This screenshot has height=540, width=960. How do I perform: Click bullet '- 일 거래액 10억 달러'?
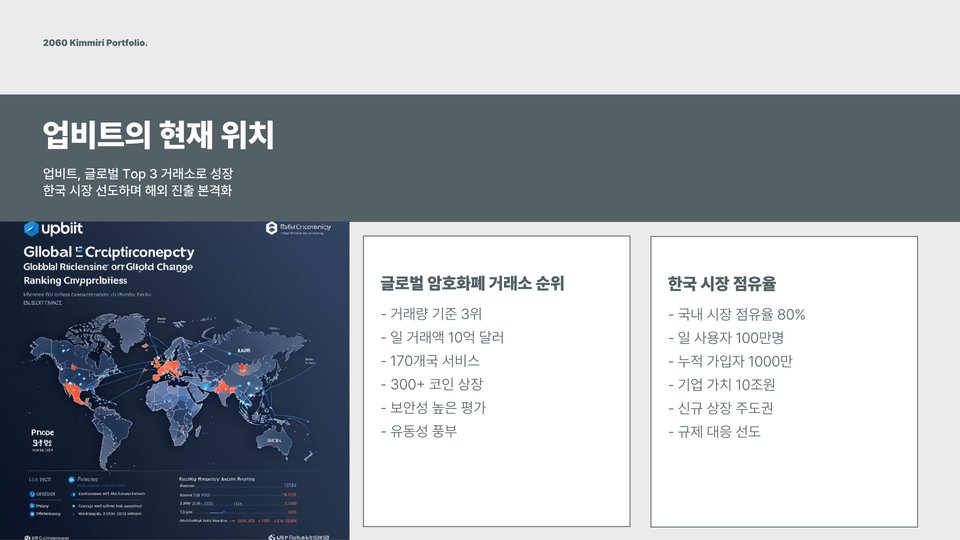(442, 337)
